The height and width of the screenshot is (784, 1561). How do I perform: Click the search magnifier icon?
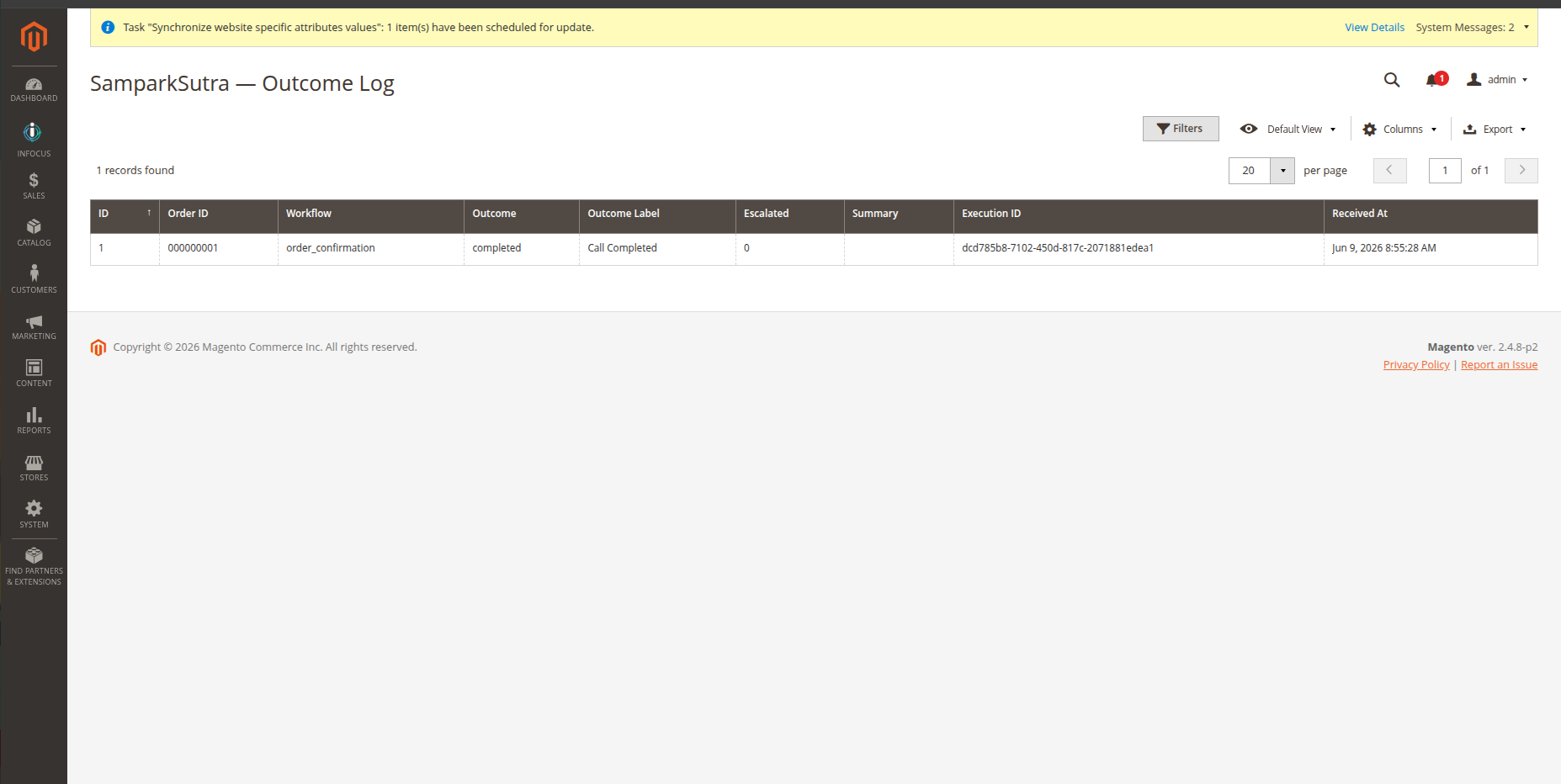click(1392, 80)
